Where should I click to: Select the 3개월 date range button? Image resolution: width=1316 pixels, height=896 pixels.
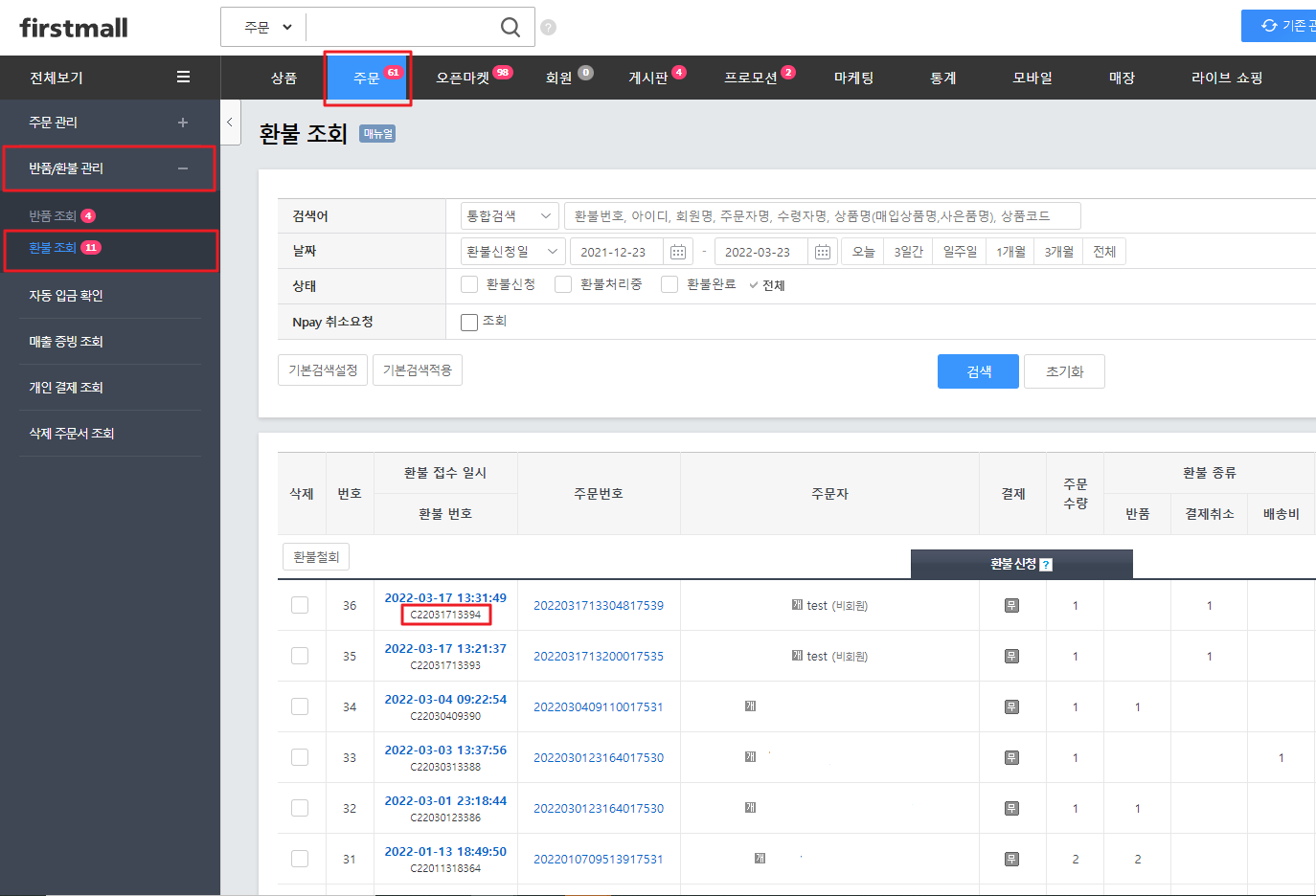[1058, 252]
